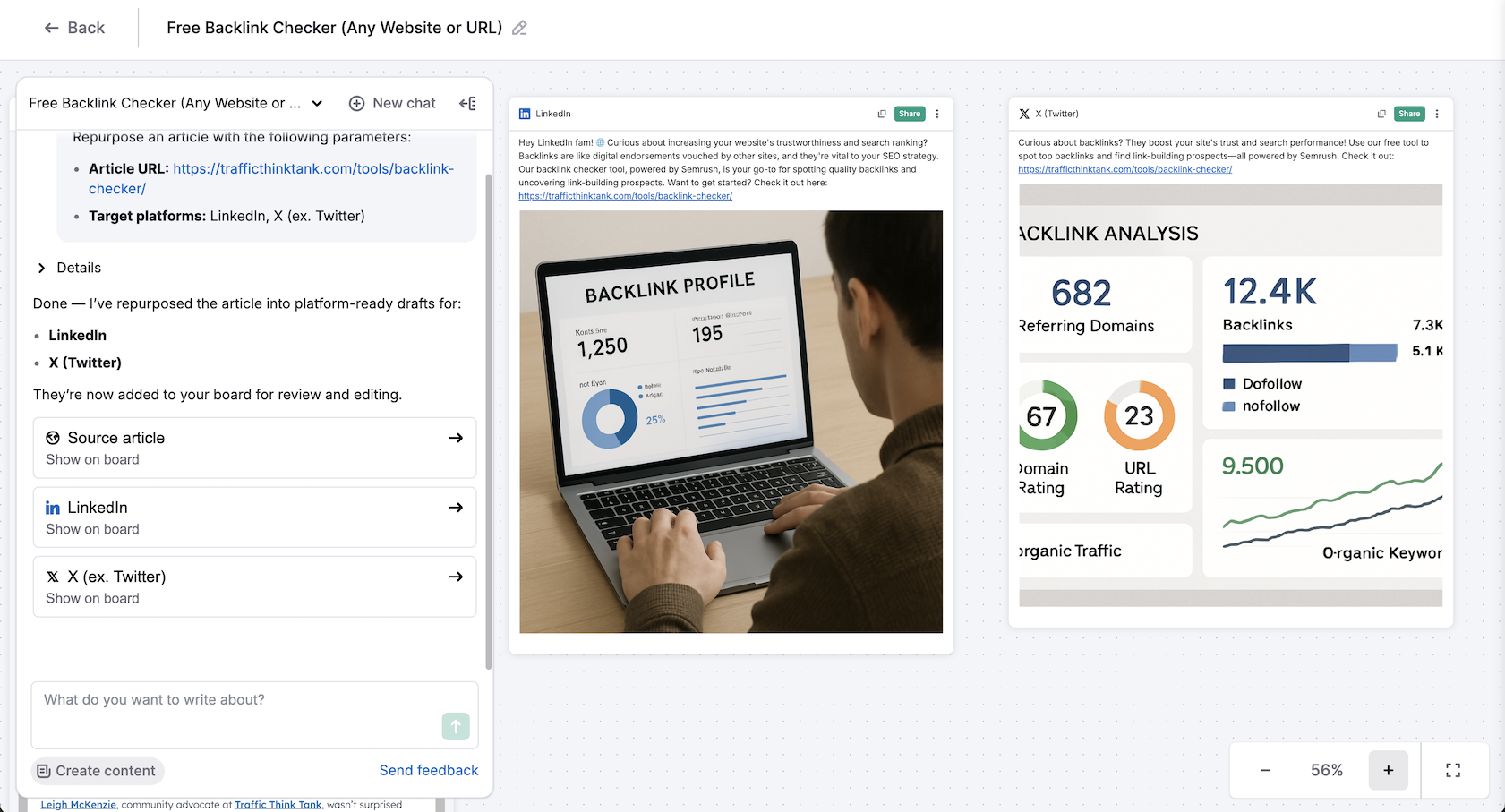Collapse the chat panel sidebar icon

pyautogui.click(x=467, y=103)
